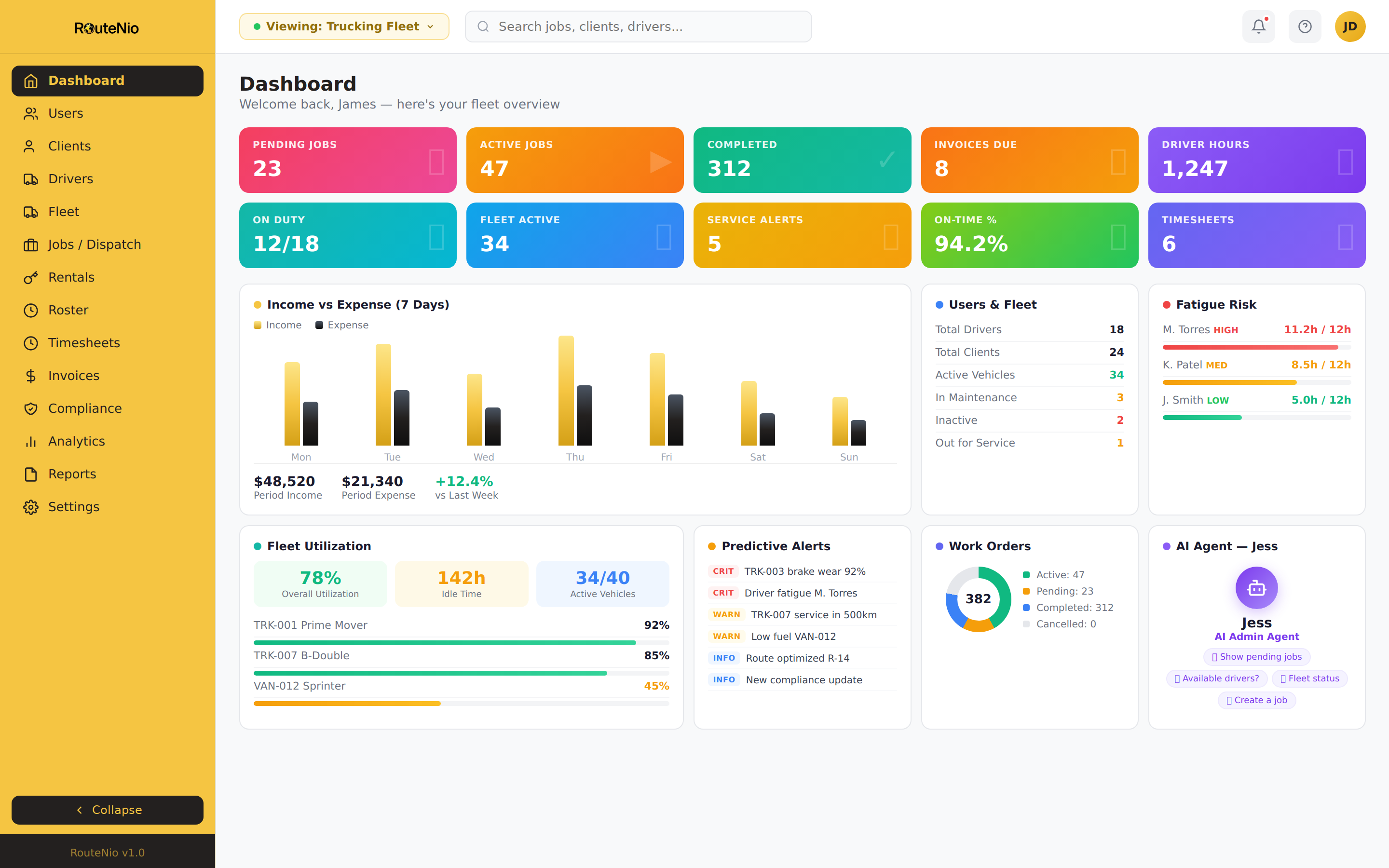Open the Dashboard home icon in sidebar
This screenshot has height=868, width=1389.
click(x=30, y=81)
